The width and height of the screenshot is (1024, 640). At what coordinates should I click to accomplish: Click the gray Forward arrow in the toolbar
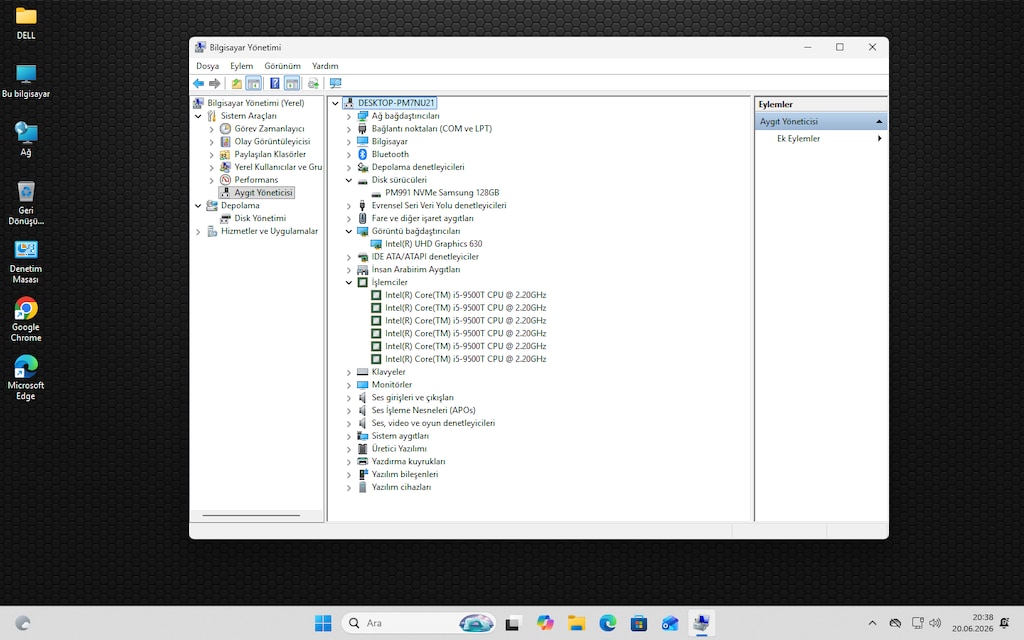click(x=214, y=84)
